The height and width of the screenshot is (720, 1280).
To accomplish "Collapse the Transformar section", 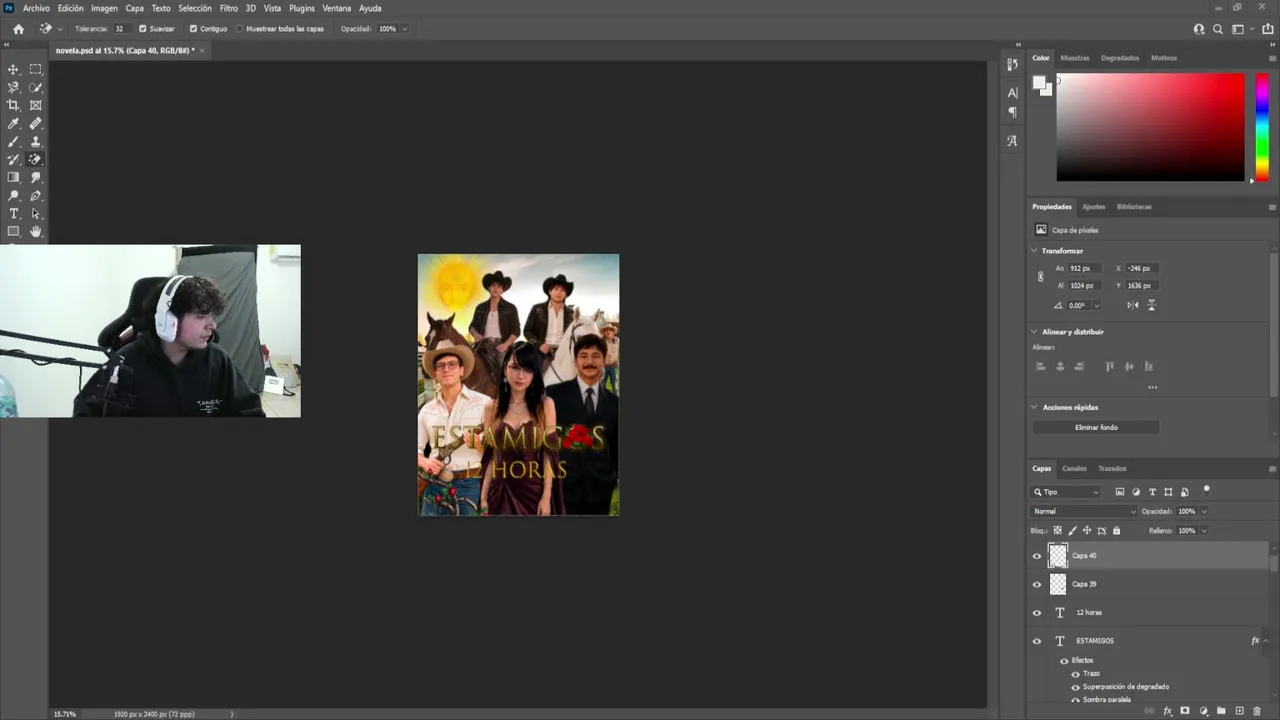I will 1034,251.
